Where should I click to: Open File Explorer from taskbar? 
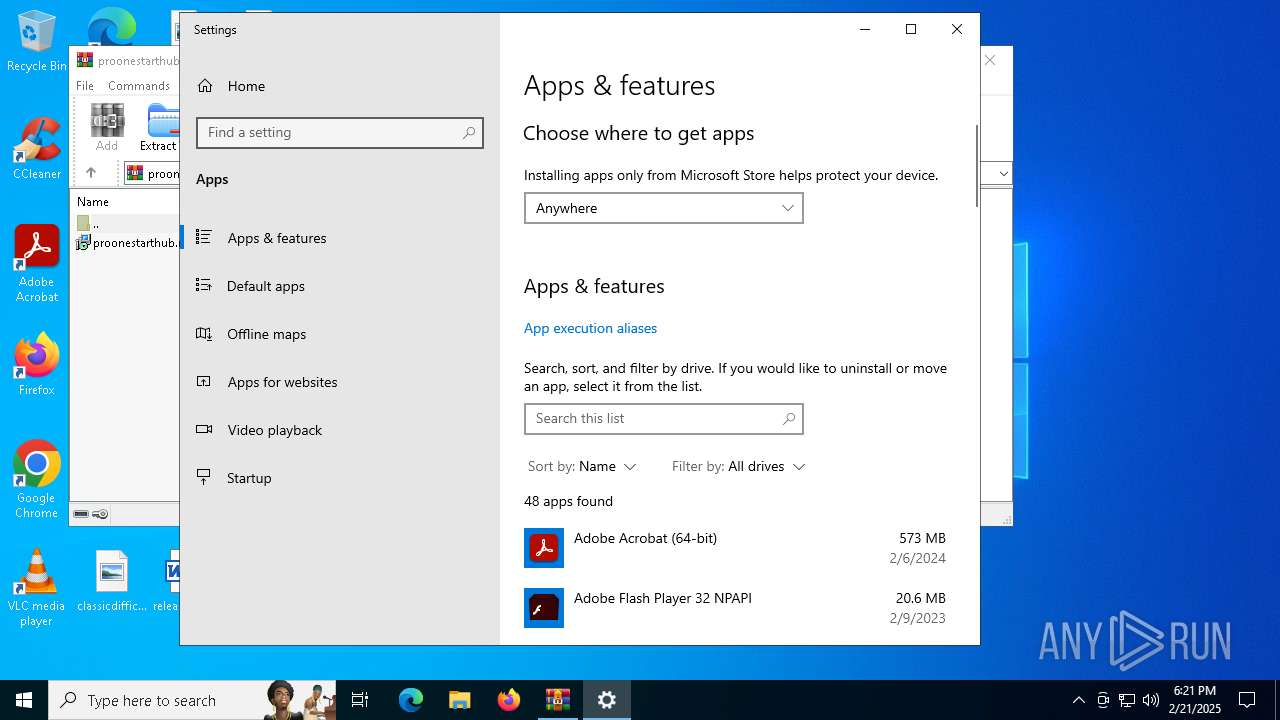tap(459, 700)
